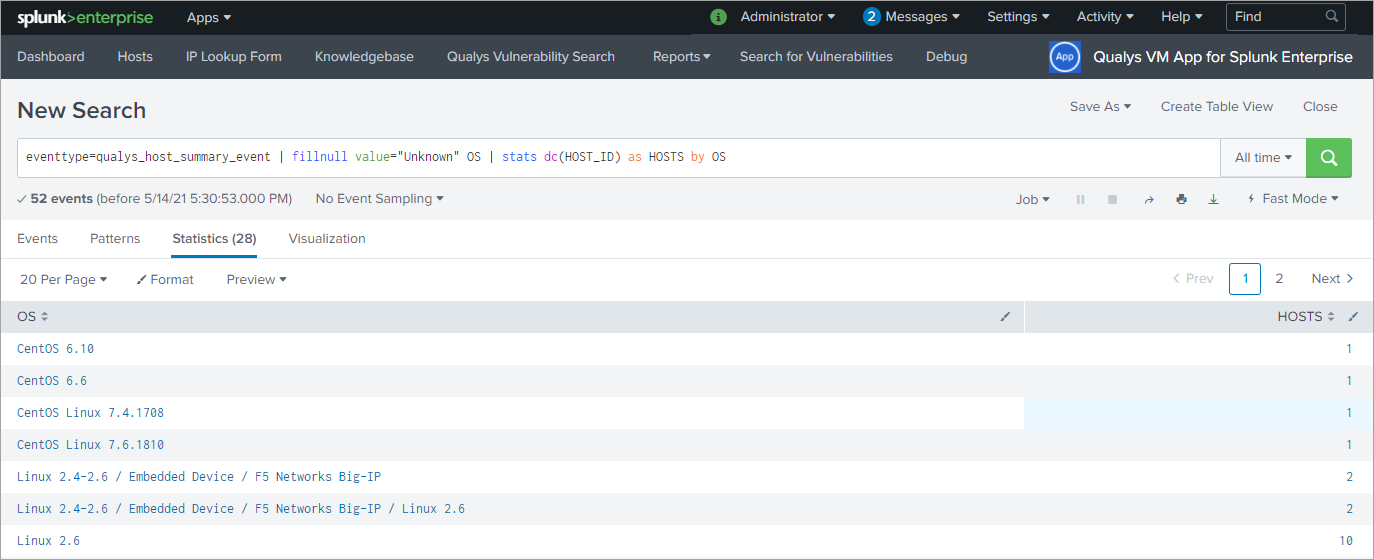
Task: Click the Messages count badge
Action: point(872,17)
